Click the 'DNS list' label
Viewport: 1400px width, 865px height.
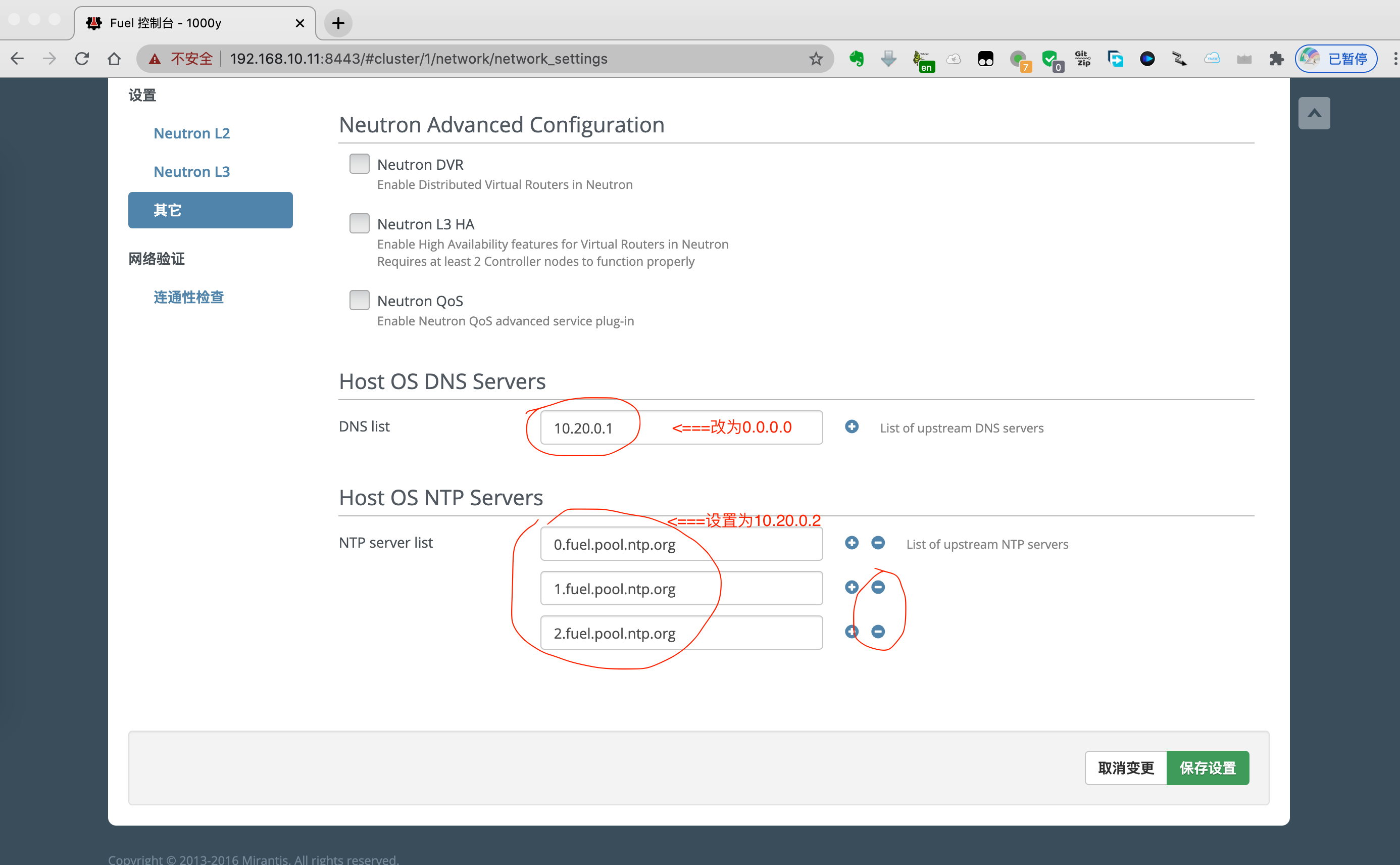(x=364, y=426)
